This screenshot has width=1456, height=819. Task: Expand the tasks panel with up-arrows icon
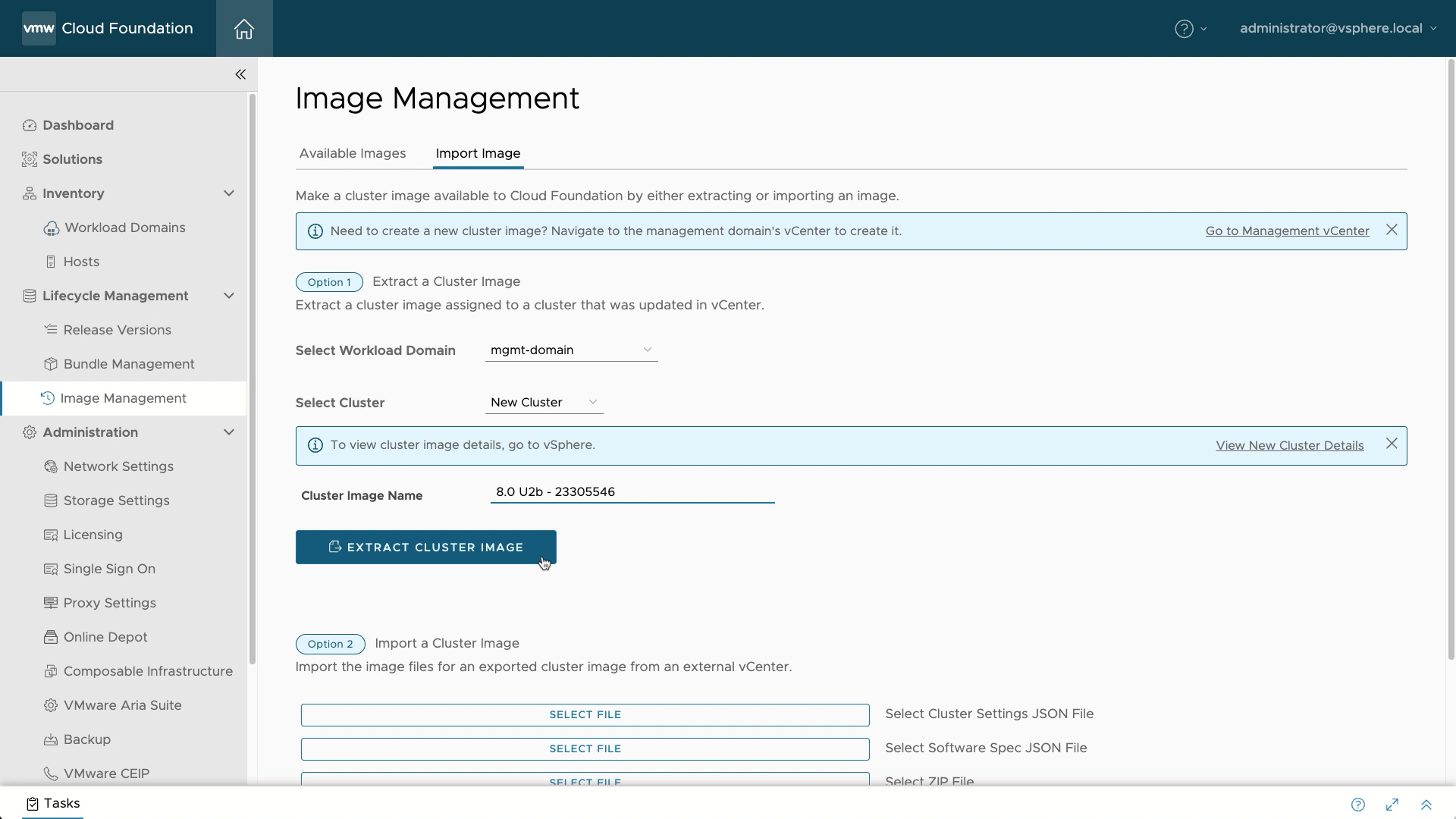coord(1426,805)
